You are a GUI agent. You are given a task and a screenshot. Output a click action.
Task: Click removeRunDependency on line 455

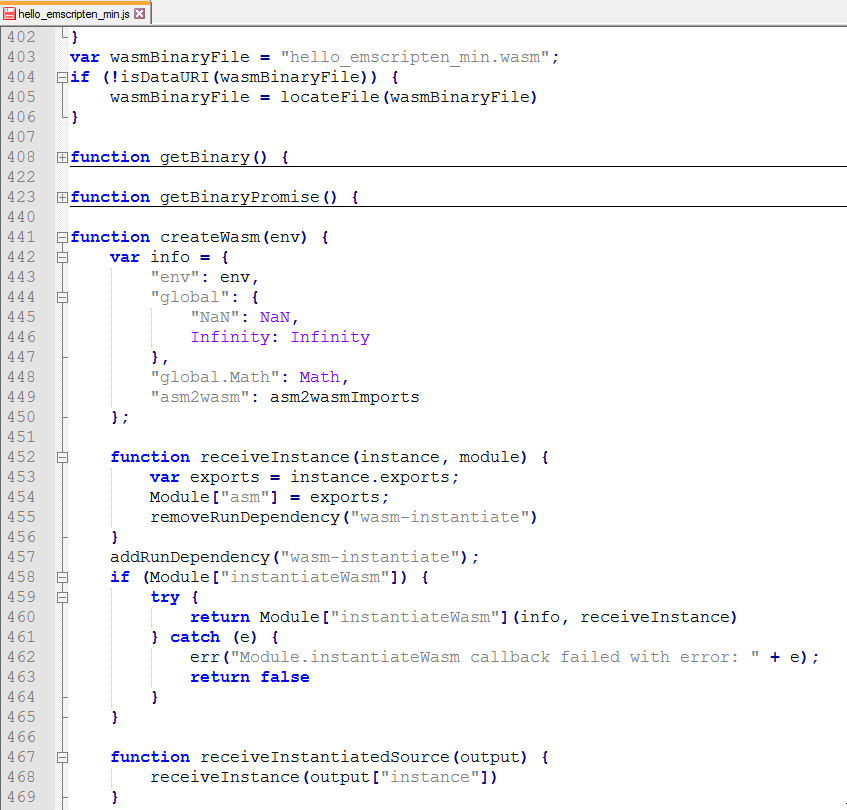point(245,517)
